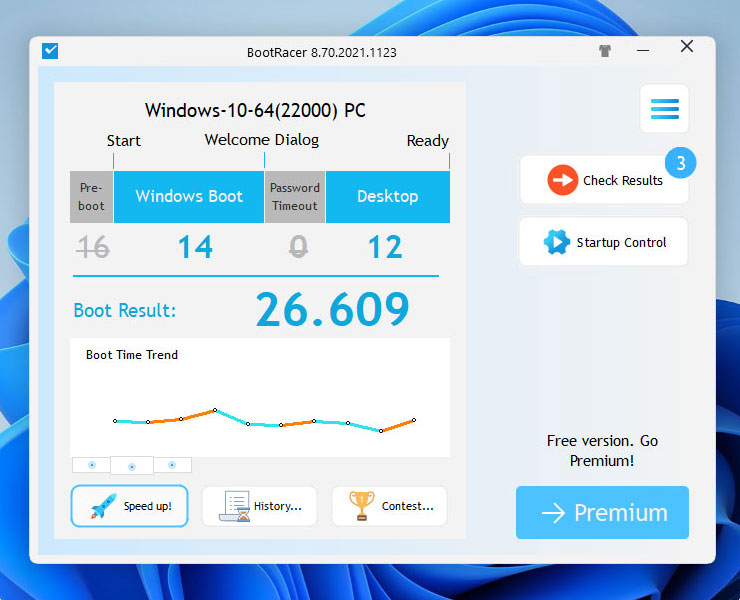Close the BootRacer window

(x=687, y=46)
